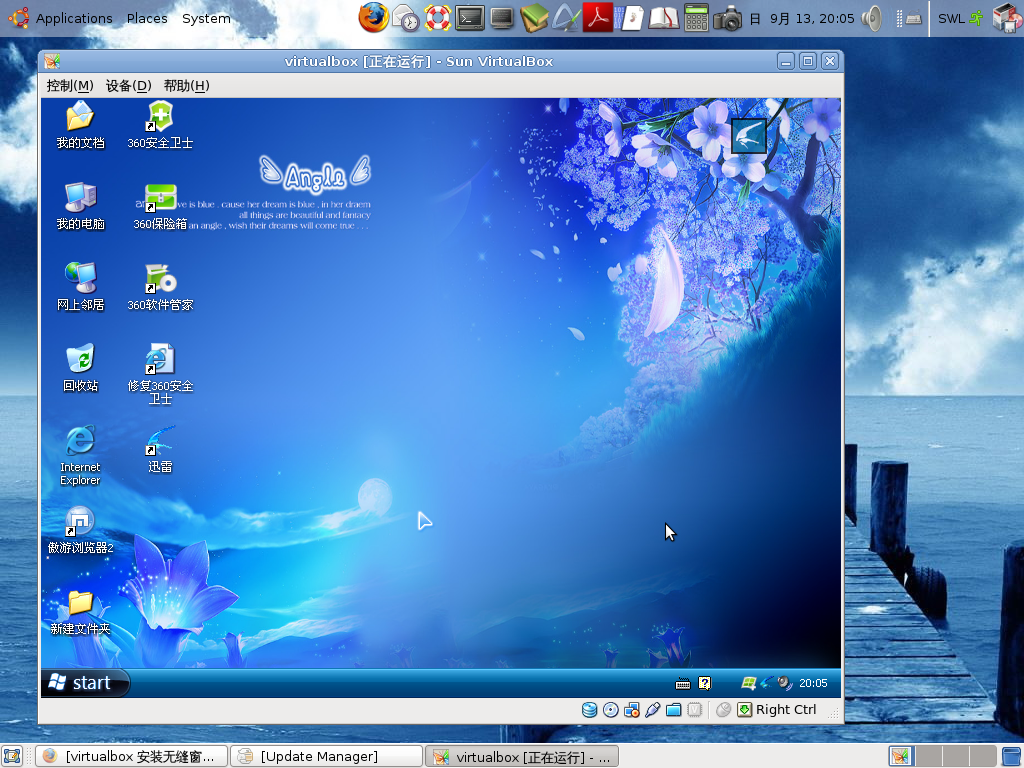Click the keyboard icon in the guest taskbar
Image resolution: width=1024 pixels, height=768 pixels.
[683, 684]
